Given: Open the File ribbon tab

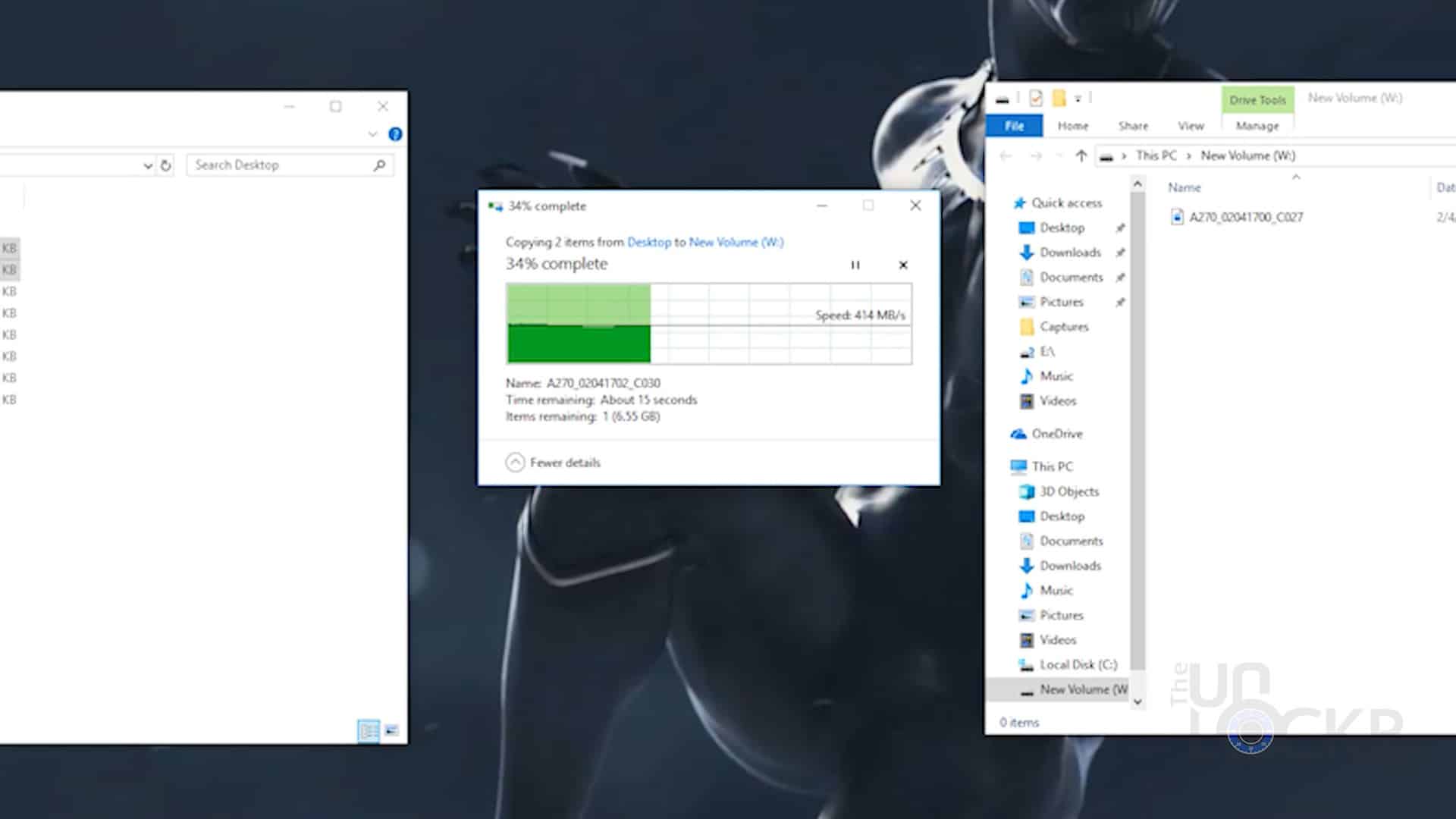Looking at the screenshot, I should point(1014,126).
